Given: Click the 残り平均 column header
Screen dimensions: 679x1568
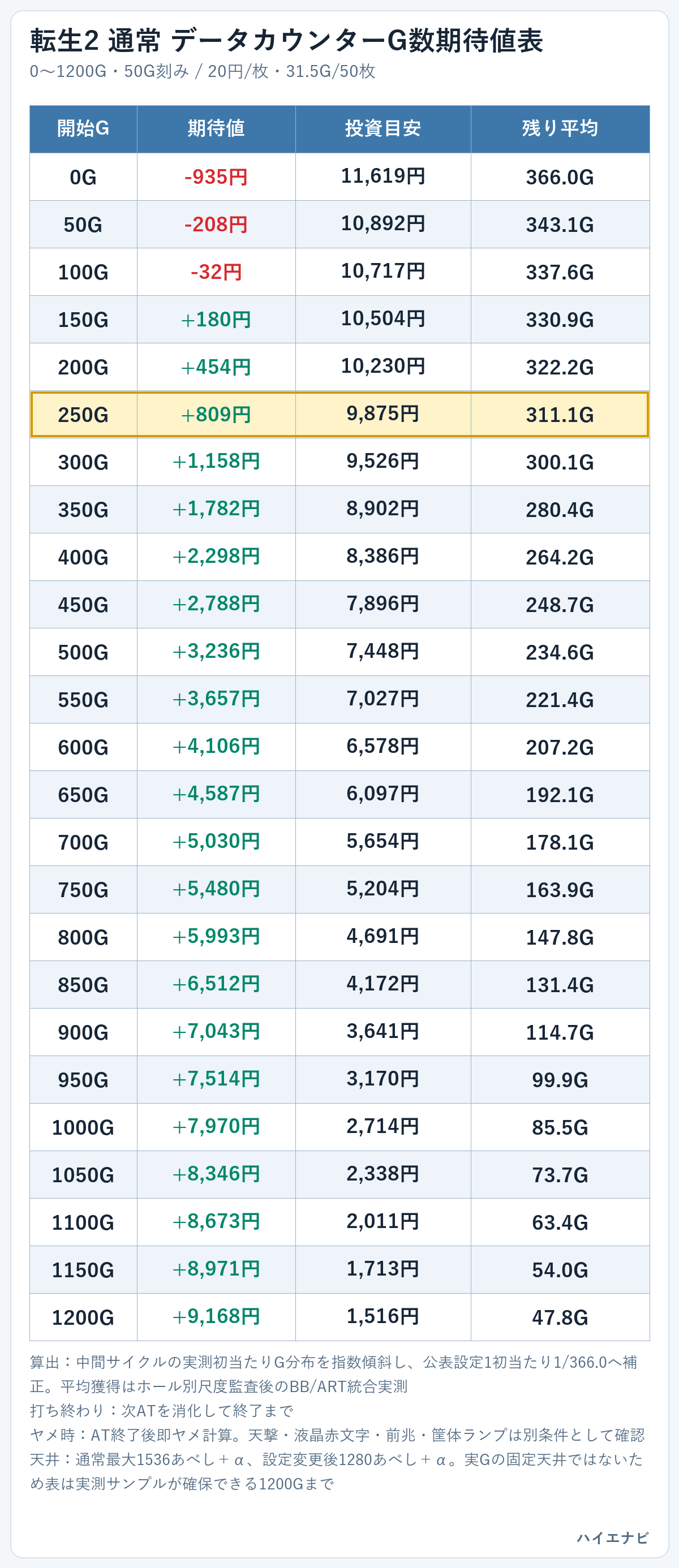Looking at the screenshot, I should coord(560,129).
